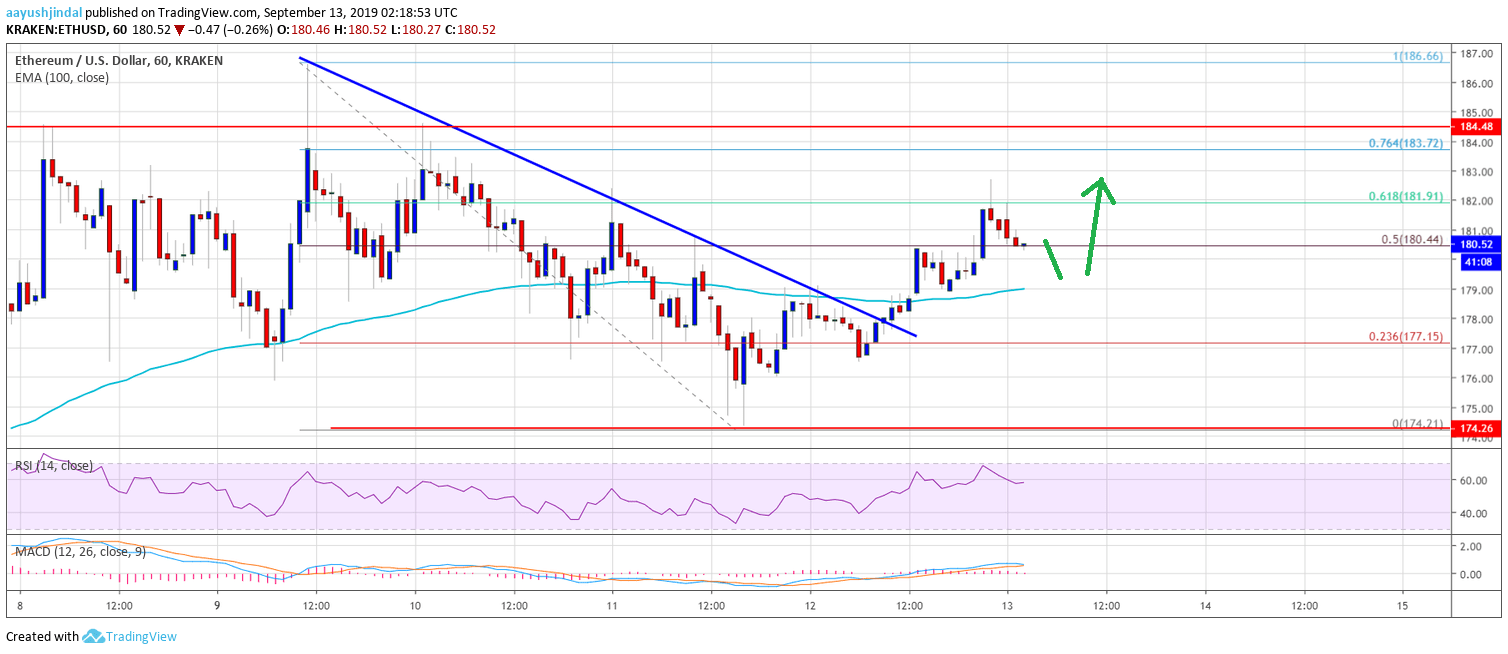Click the red resistance price tag 184.48

click(x=1477, y=127)
